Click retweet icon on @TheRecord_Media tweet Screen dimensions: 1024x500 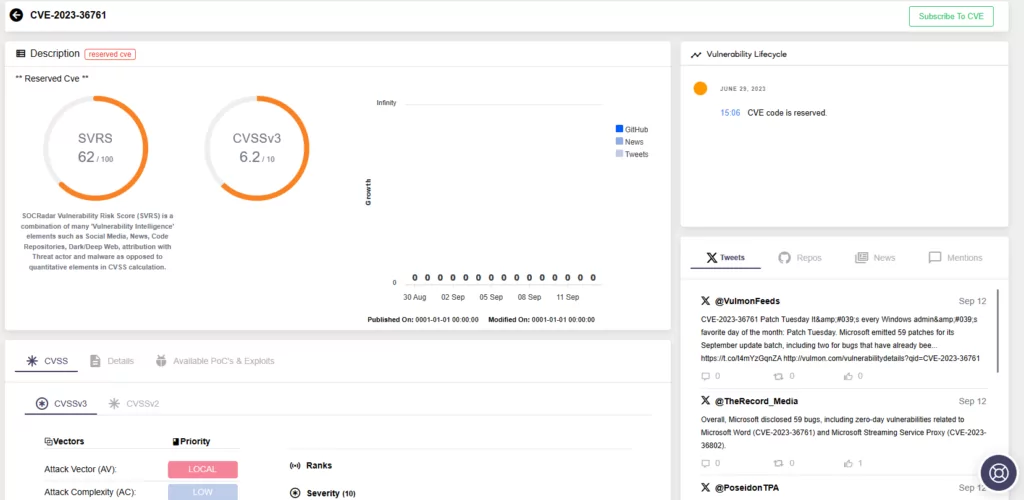coord(778,463)
